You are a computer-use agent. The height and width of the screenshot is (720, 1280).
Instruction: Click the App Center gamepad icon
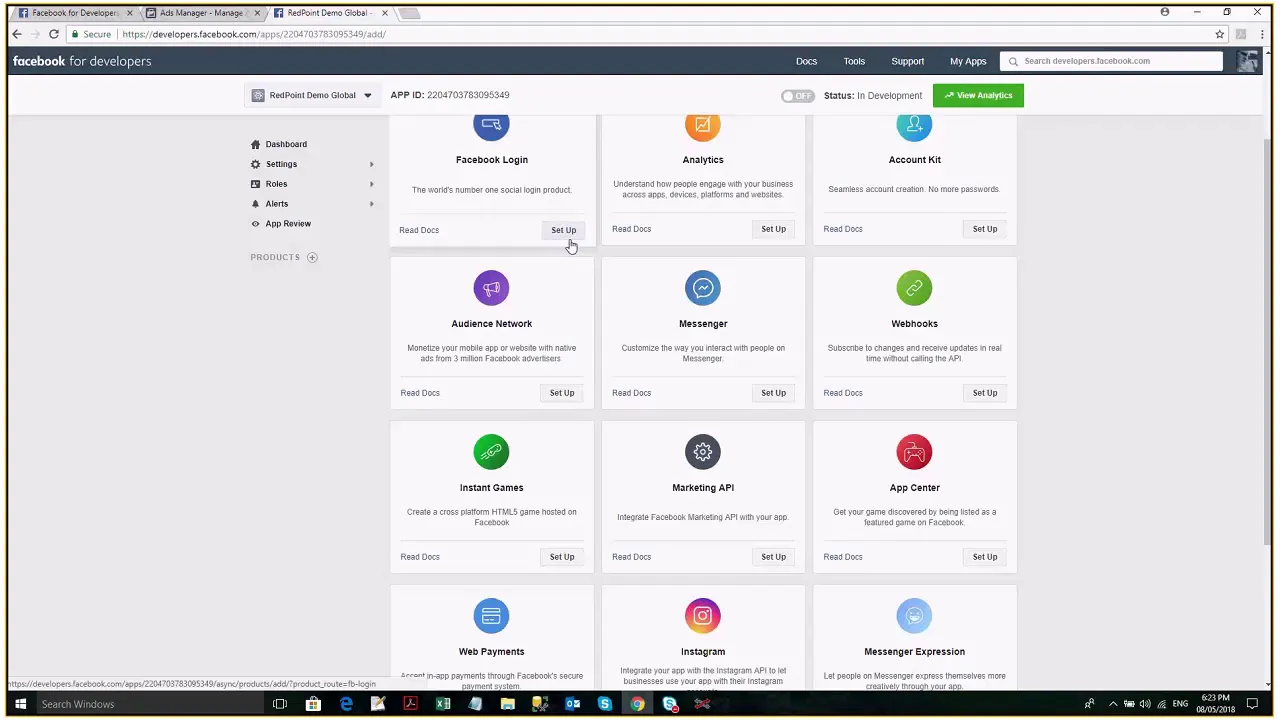pos(914,452)
